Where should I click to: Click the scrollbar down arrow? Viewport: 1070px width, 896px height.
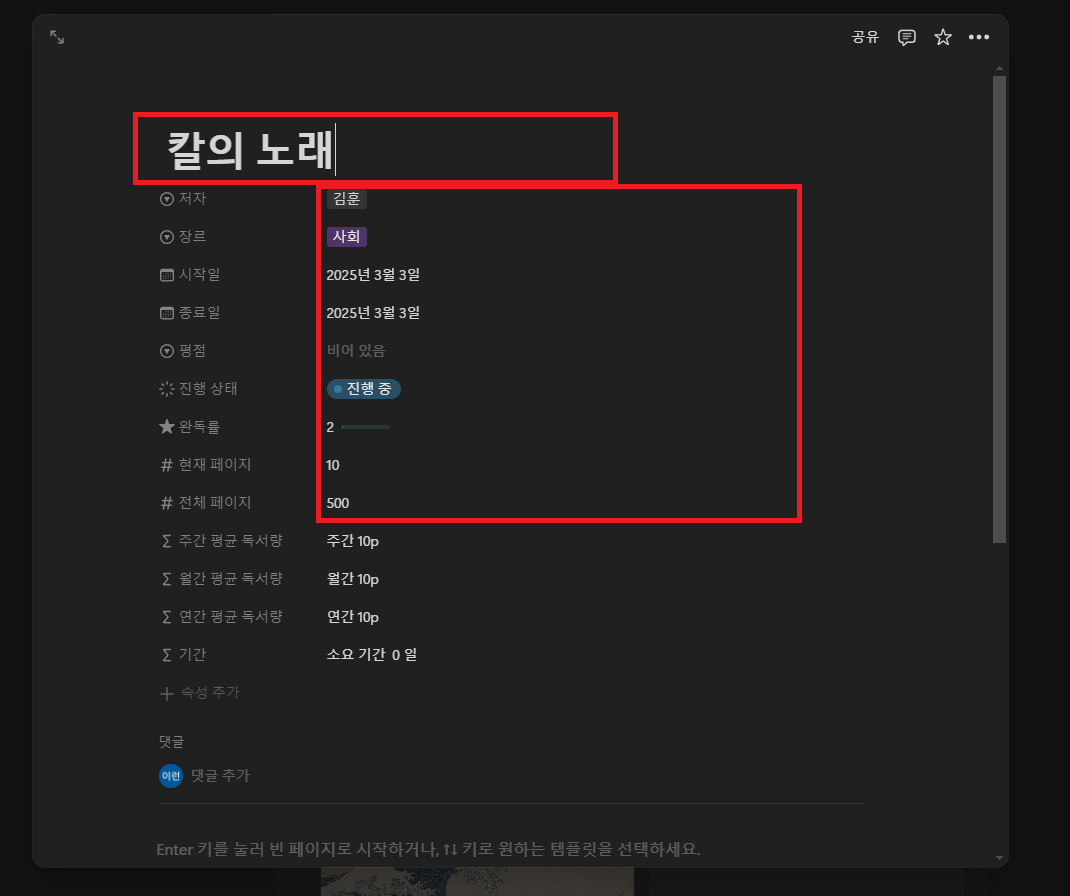pyautogui.click(x=999, y=858)
